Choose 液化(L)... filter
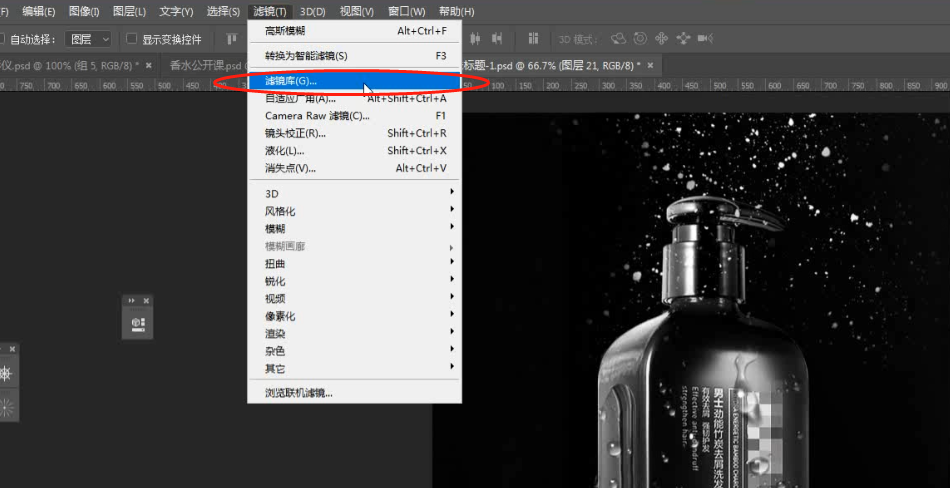The height and width of the screenshot is (488, 950). pyautogui.click(x=354, y=151)
